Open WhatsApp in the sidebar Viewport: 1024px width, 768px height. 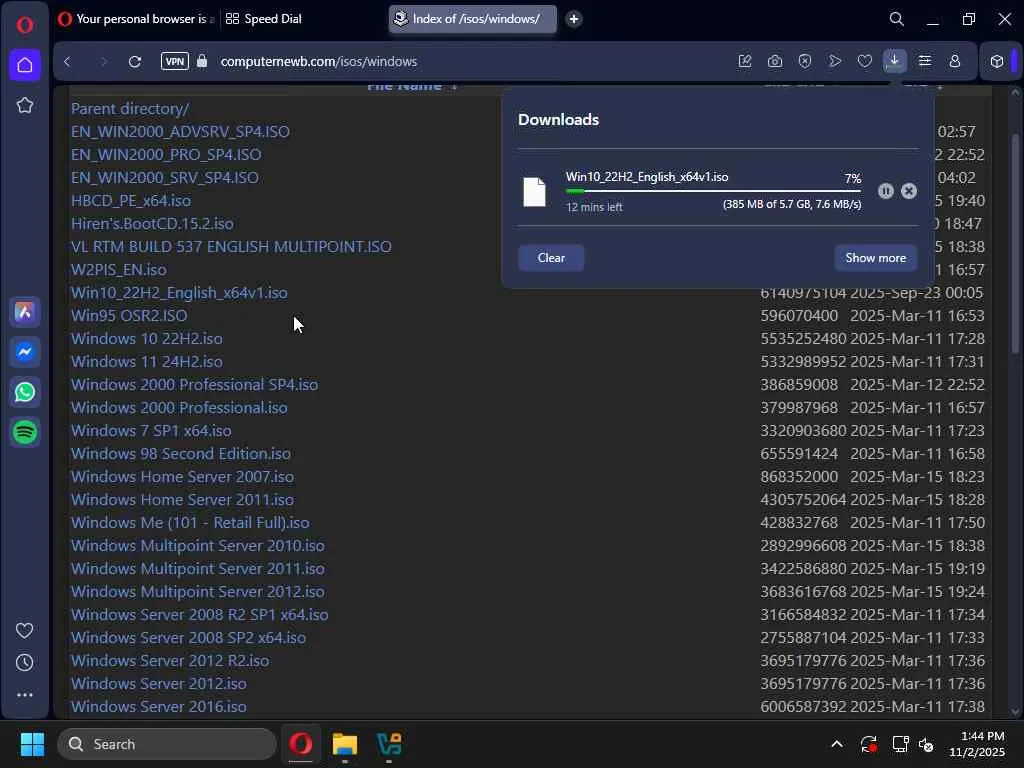25,392
